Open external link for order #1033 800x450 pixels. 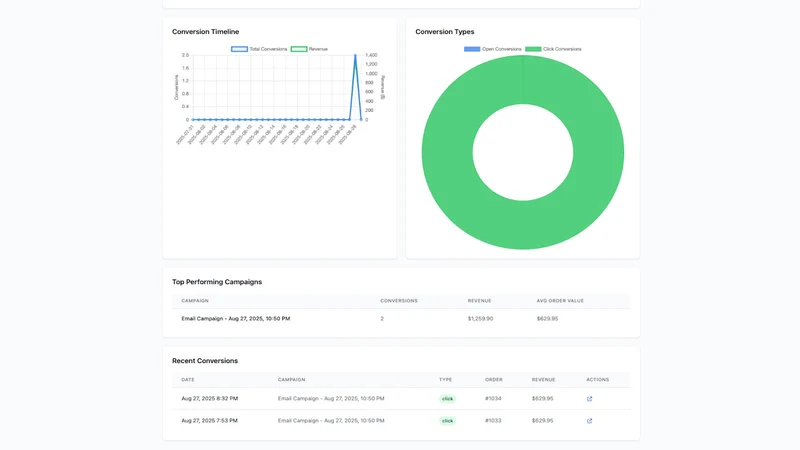tap(589, 421)
